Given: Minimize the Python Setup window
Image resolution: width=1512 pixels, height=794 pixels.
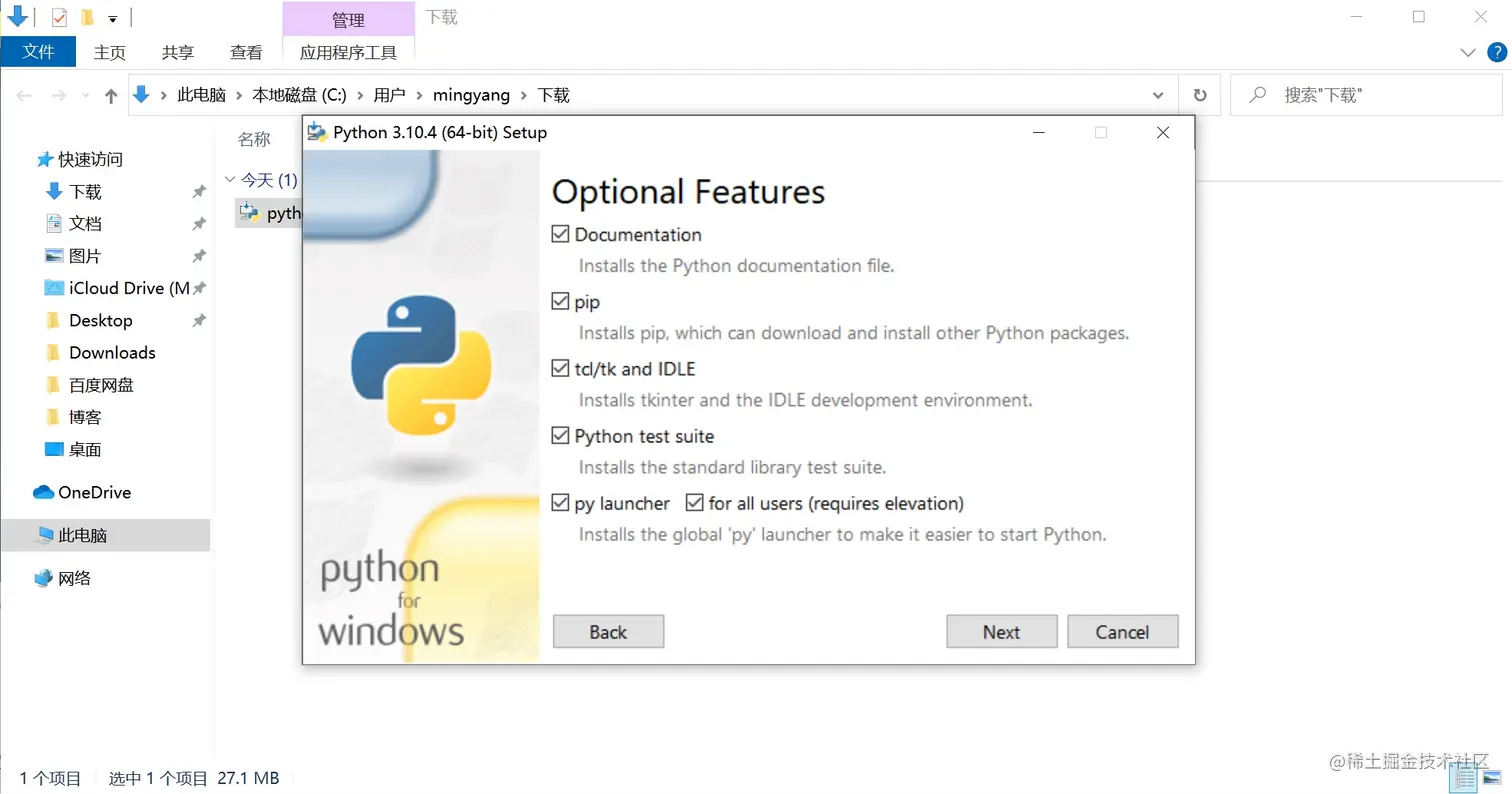Looking at the screenshot, I should (x=1040, y=132).
